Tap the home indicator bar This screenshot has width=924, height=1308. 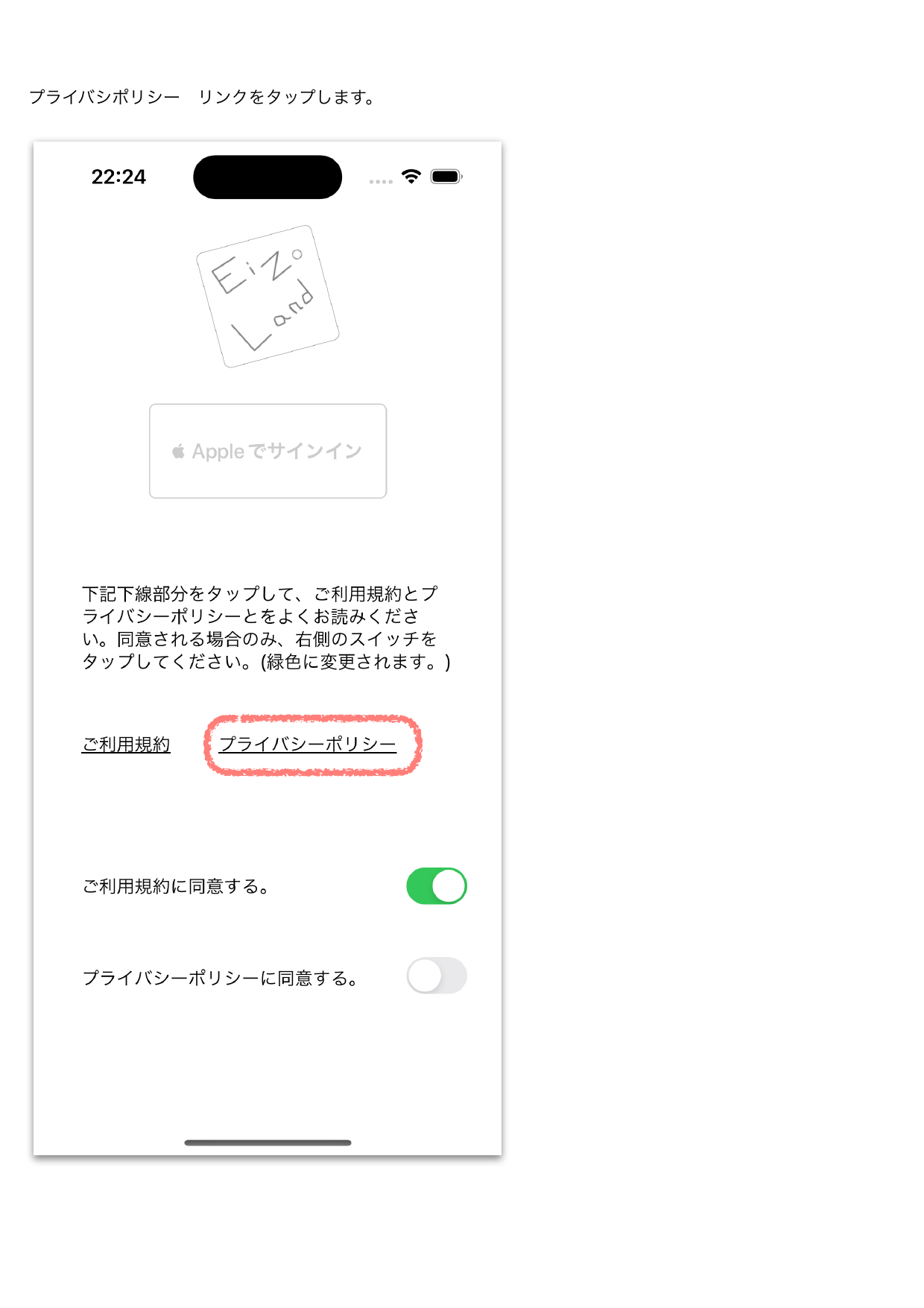[268, 1143]
